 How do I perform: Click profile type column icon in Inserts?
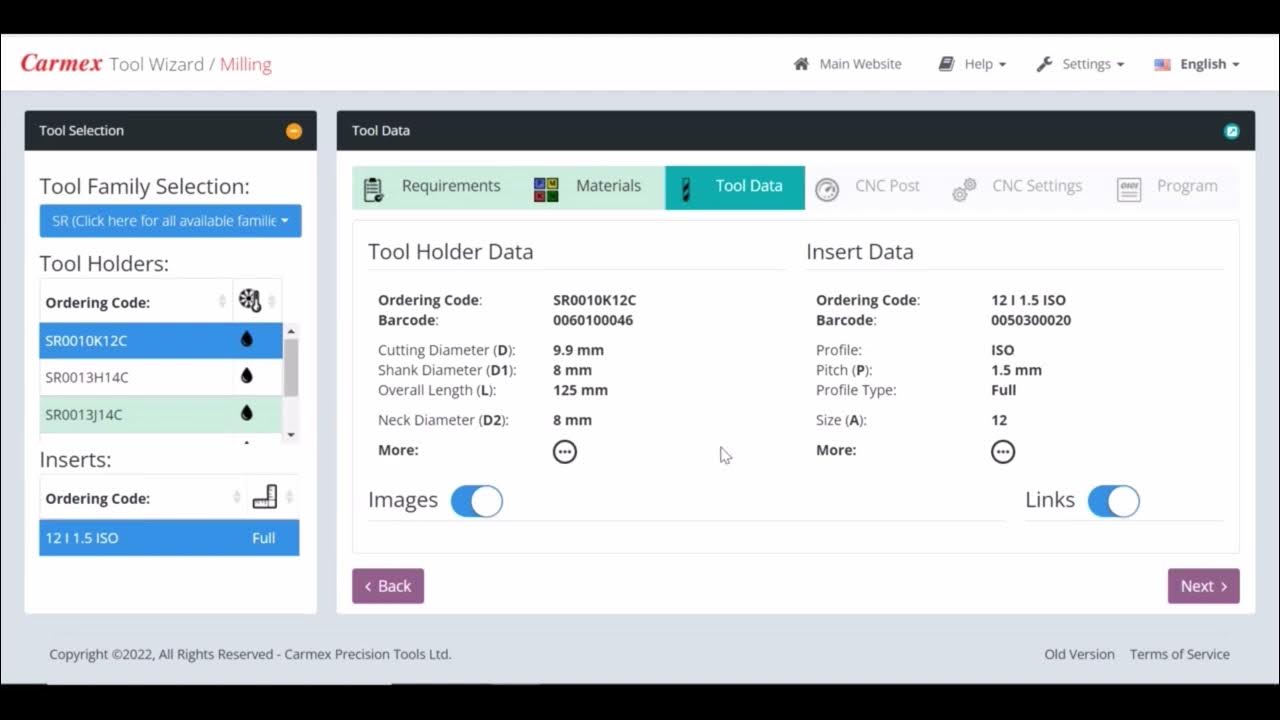click(264, 497)
